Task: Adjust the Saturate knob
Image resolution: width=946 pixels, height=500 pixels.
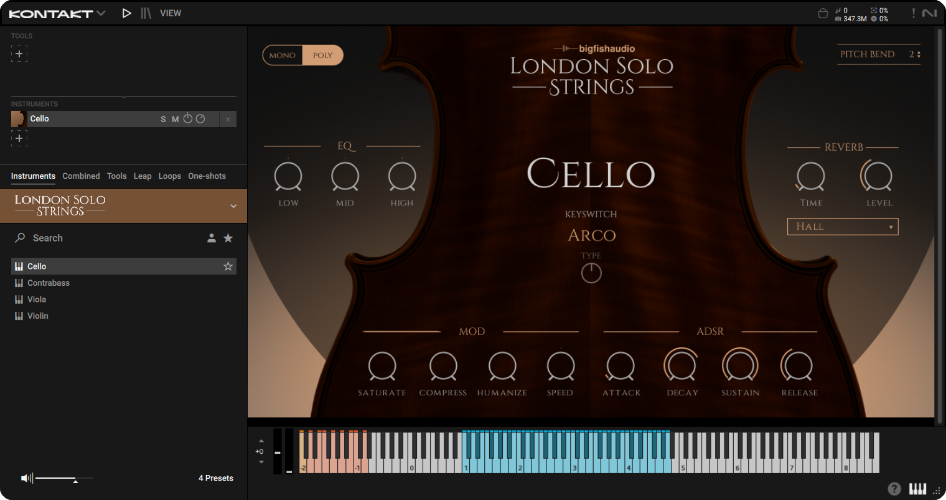Action: coord(382,367)
